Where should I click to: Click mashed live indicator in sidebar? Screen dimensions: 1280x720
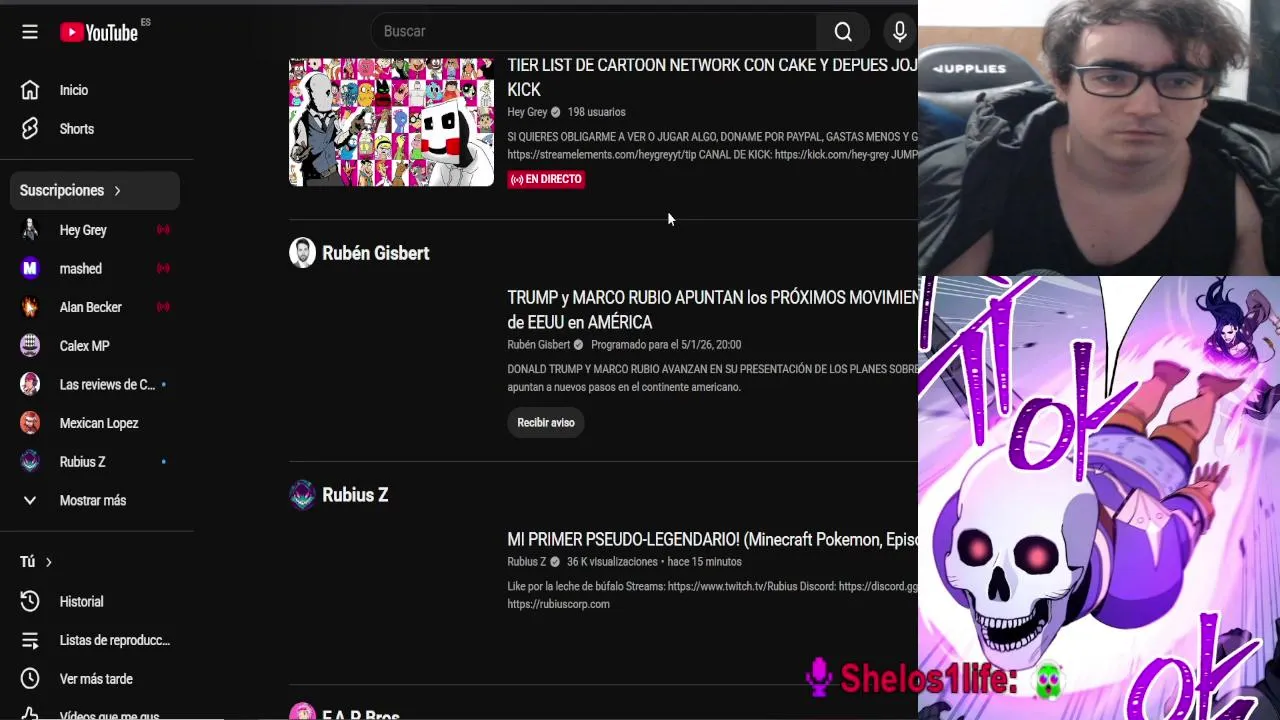coord(163,268)
